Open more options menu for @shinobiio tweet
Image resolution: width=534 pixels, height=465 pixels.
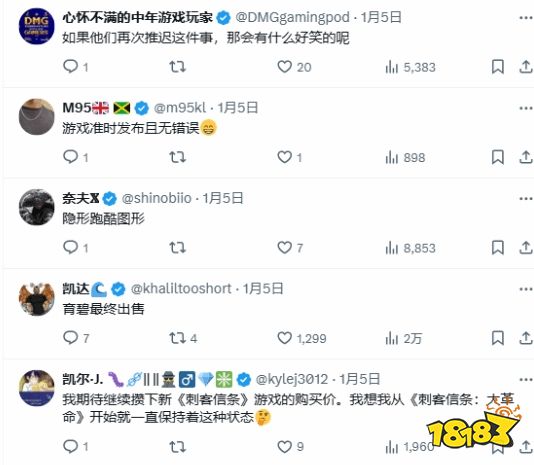point(525,199)
